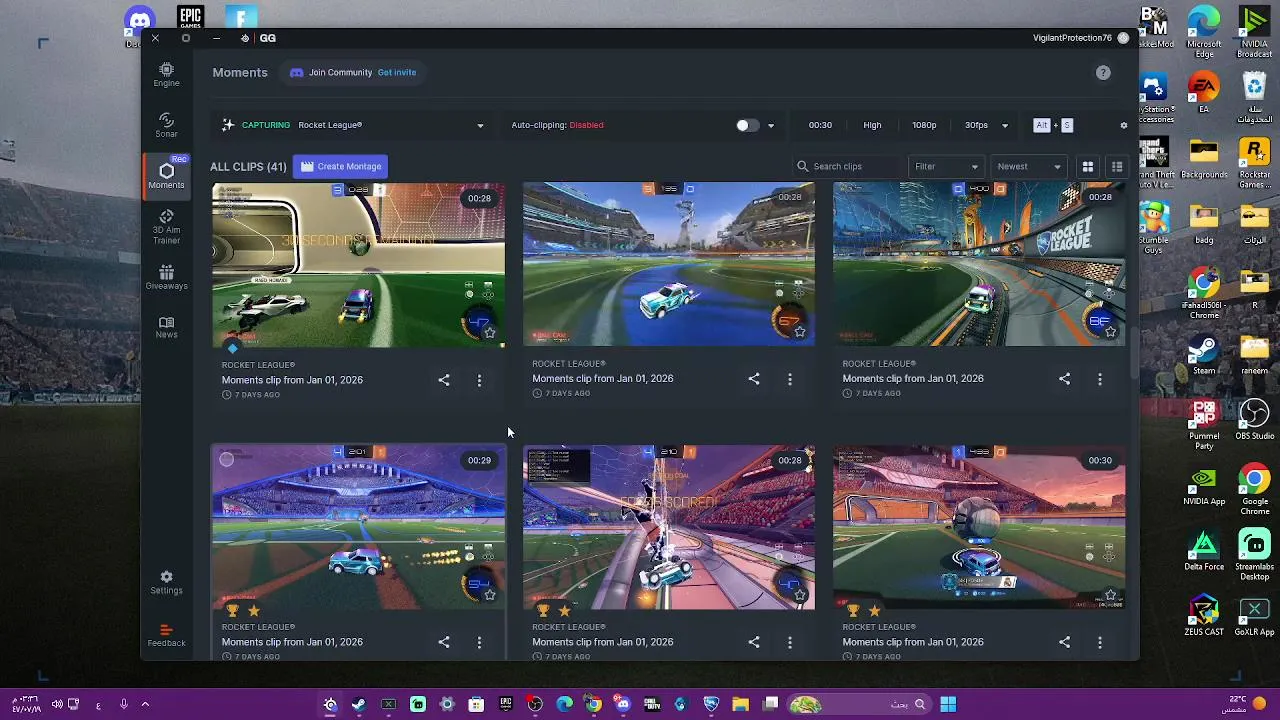1280x720 pixels.
Task: Open the Feedback panel
Action: tap(166, 635)
